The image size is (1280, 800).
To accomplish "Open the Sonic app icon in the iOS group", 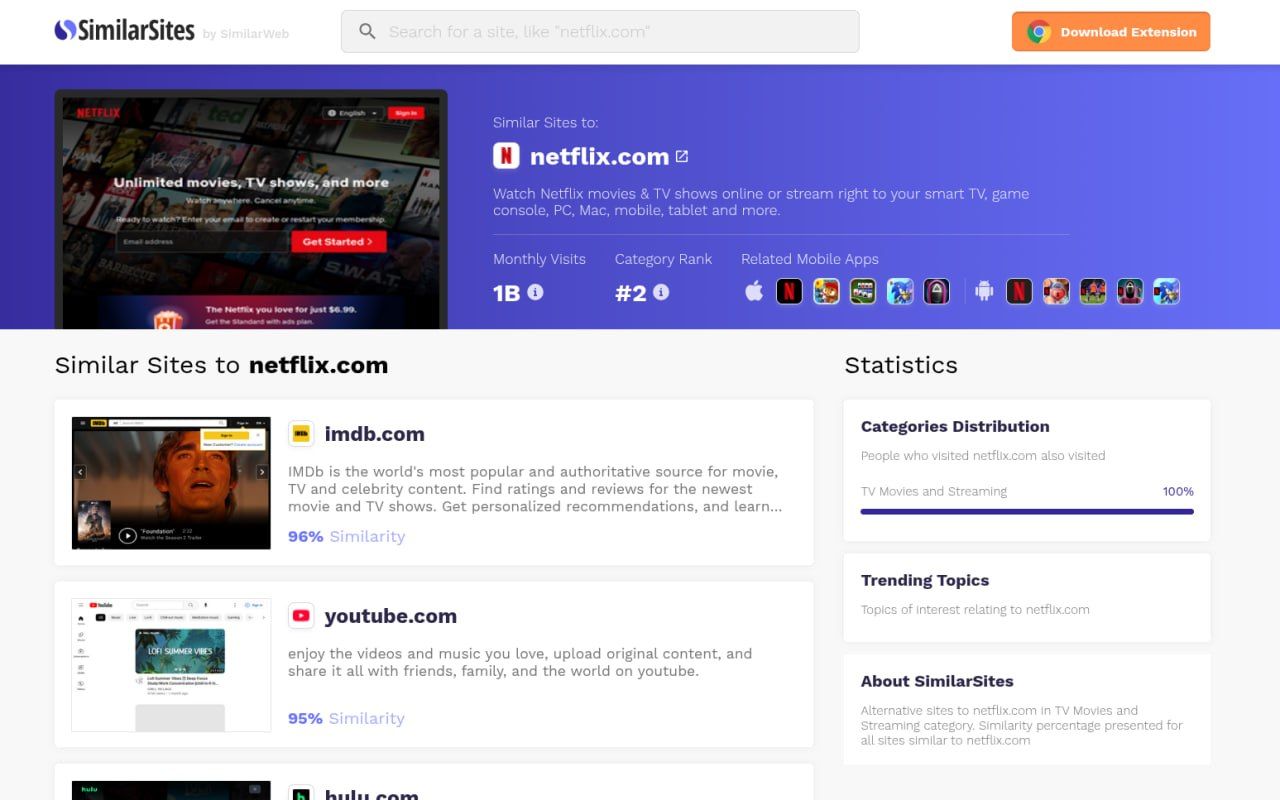I will point(900,291).
